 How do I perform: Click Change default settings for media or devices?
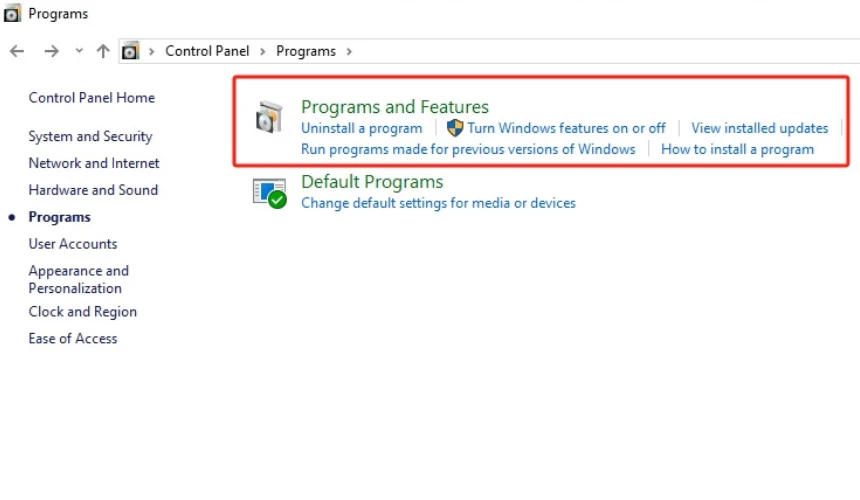[438, 203]
